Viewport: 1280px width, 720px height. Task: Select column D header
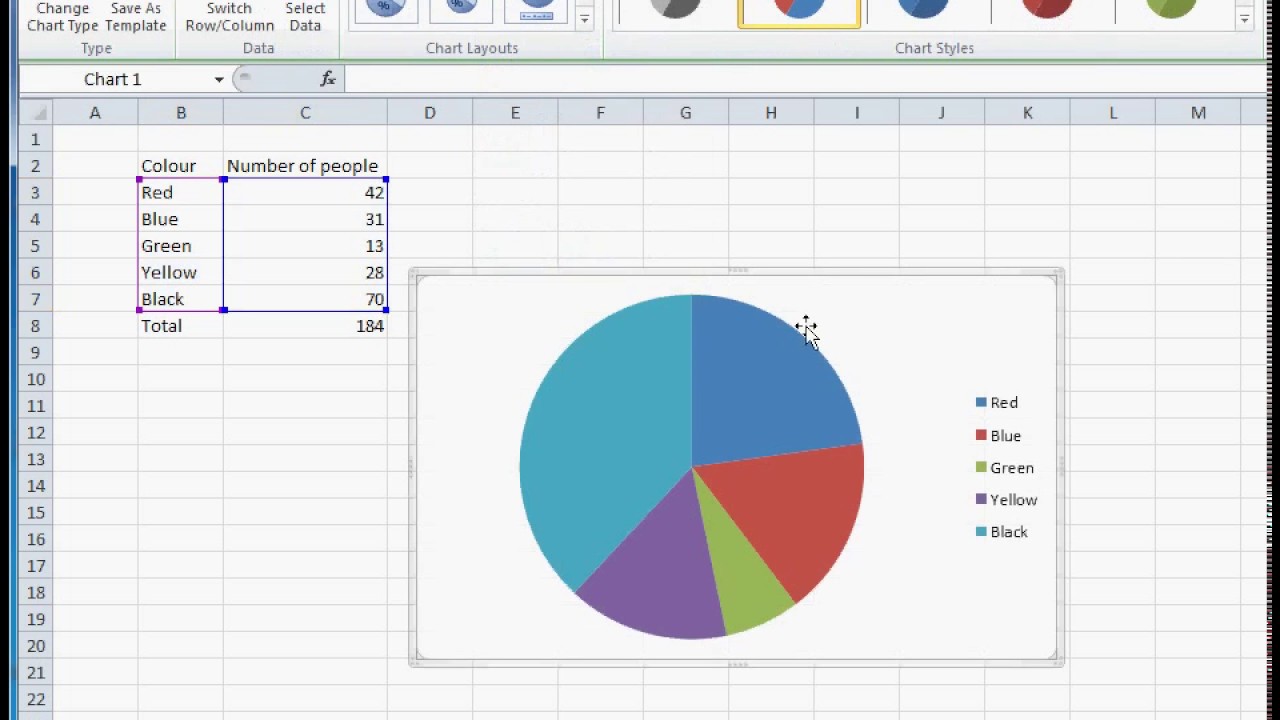click(x=430, y=113)
